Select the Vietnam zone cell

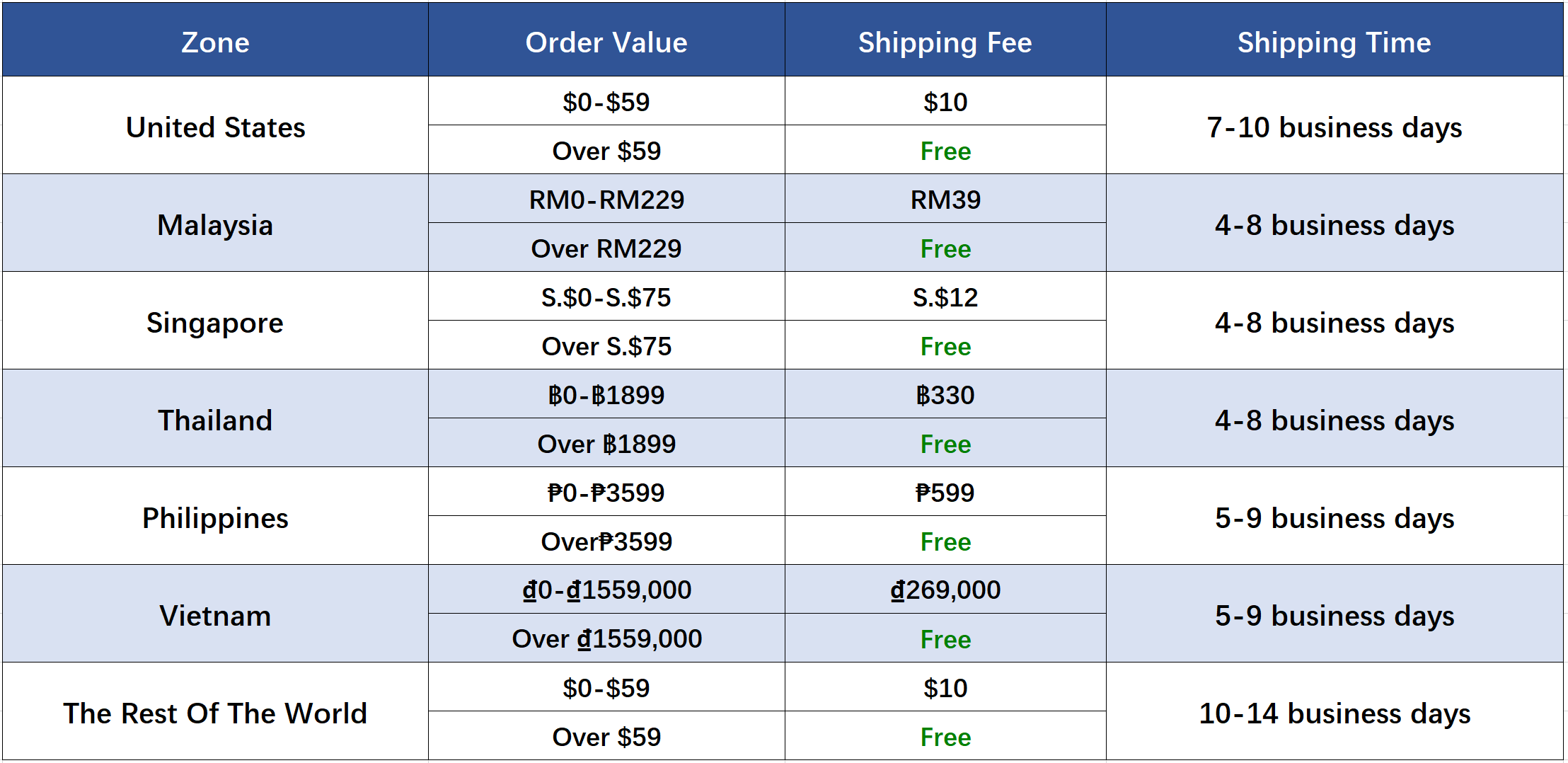point(215,616)
